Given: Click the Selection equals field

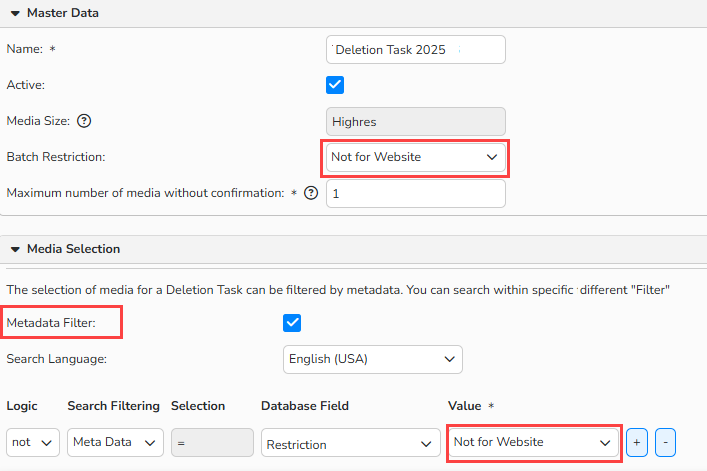Looking at the screenshot, I should coord(212,442).
